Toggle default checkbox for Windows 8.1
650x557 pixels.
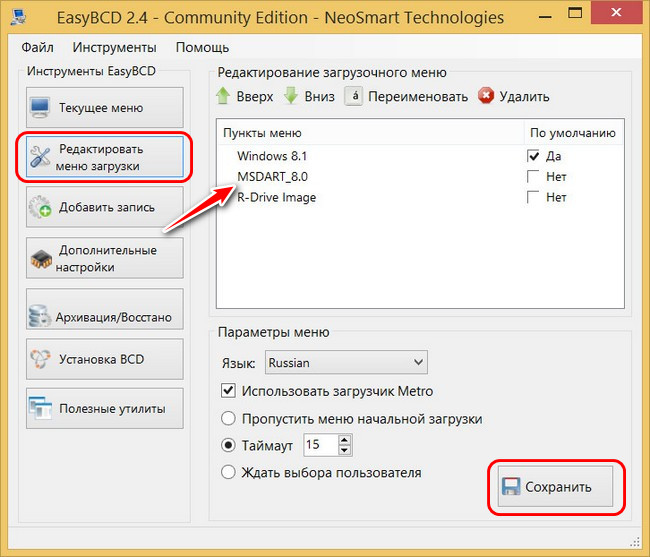pos(533,156)
